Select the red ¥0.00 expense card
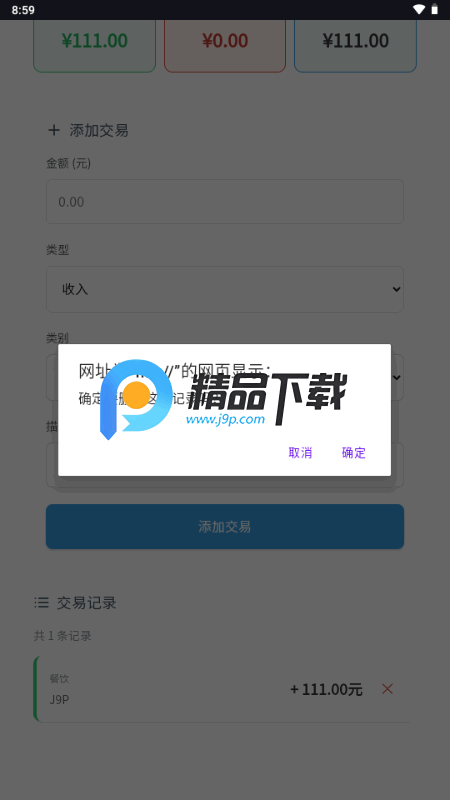The image size is (450, 800). 225,43
